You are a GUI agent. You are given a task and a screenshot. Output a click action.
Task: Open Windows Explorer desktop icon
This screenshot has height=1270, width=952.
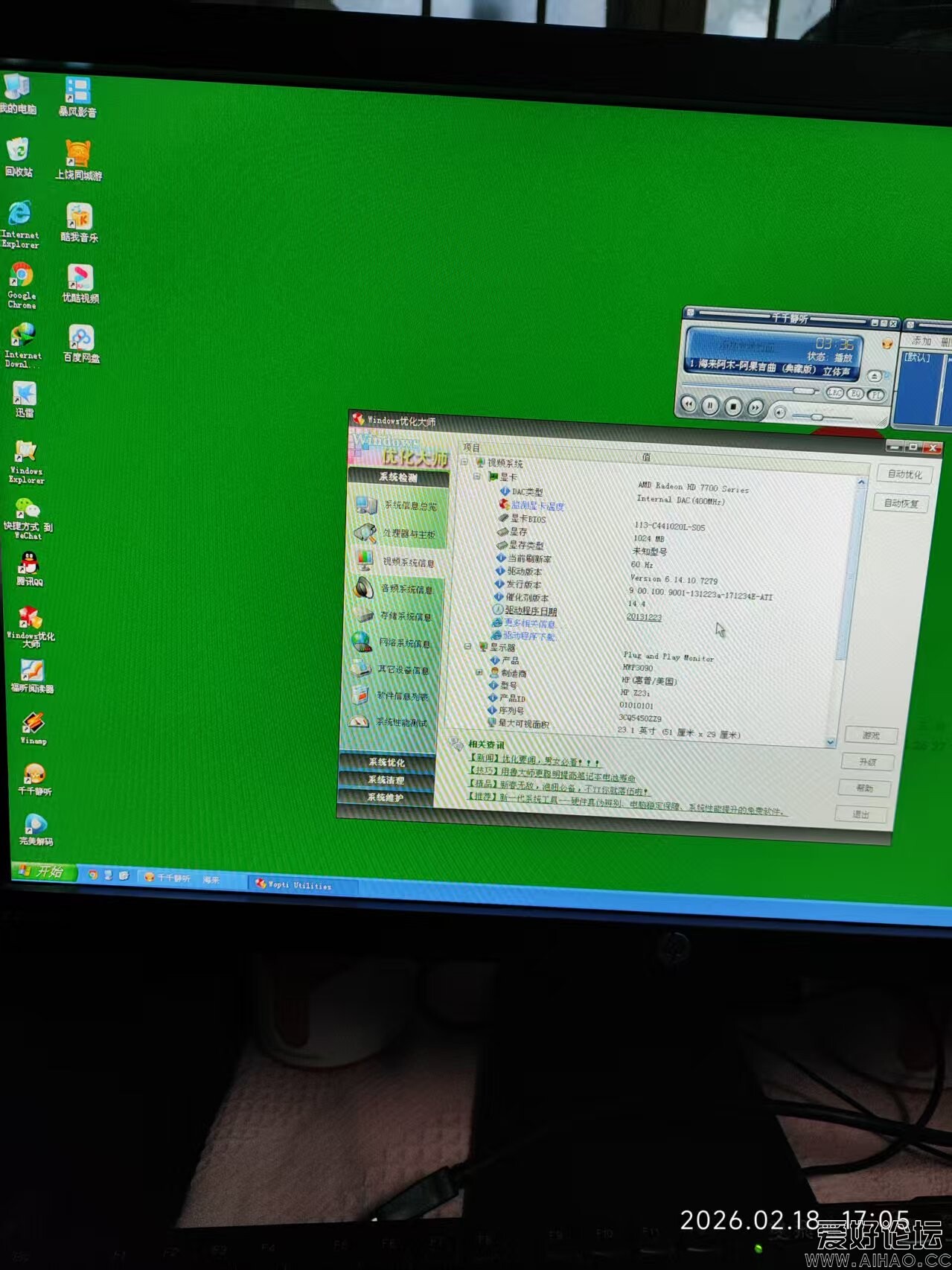click(26, 462)
